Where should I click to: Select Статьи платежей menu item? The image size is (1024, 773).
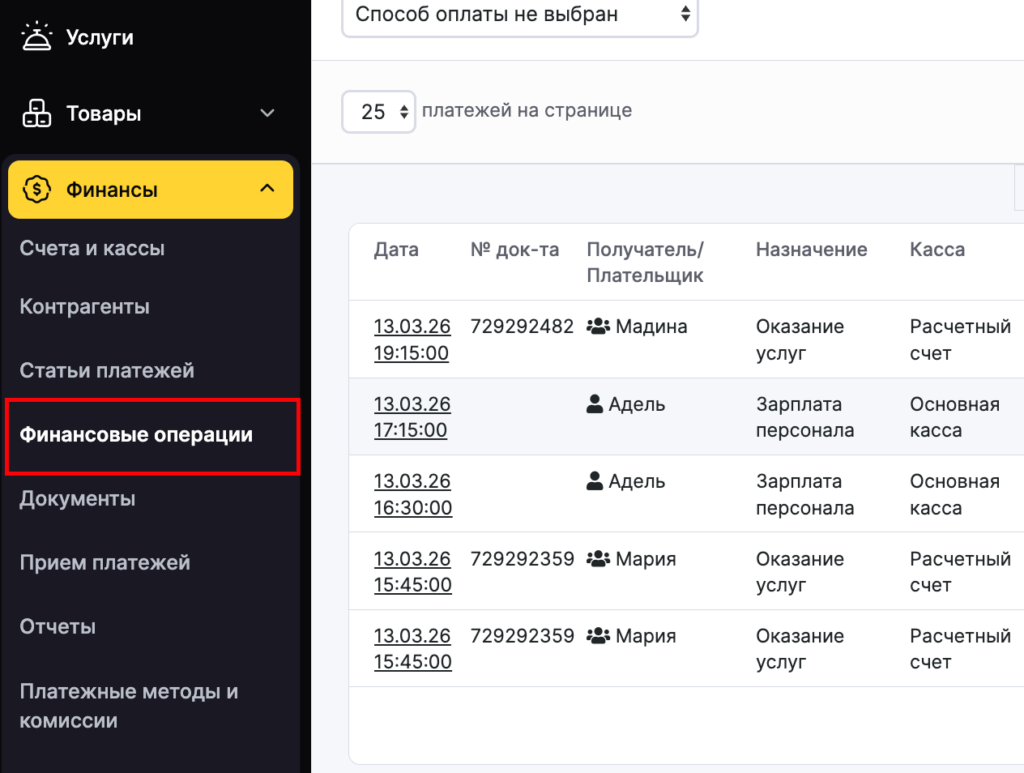point(107,370)
